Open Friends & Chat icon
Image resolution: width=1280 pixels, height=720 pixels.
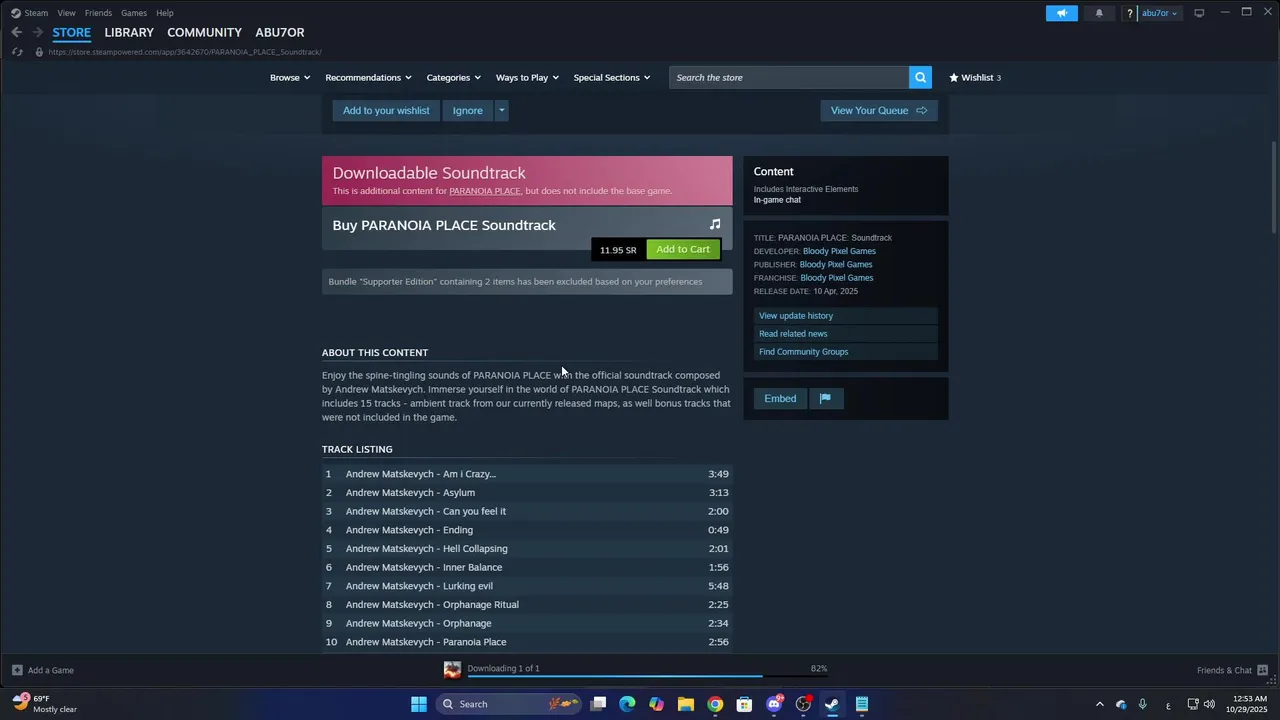pos(1262,670)
